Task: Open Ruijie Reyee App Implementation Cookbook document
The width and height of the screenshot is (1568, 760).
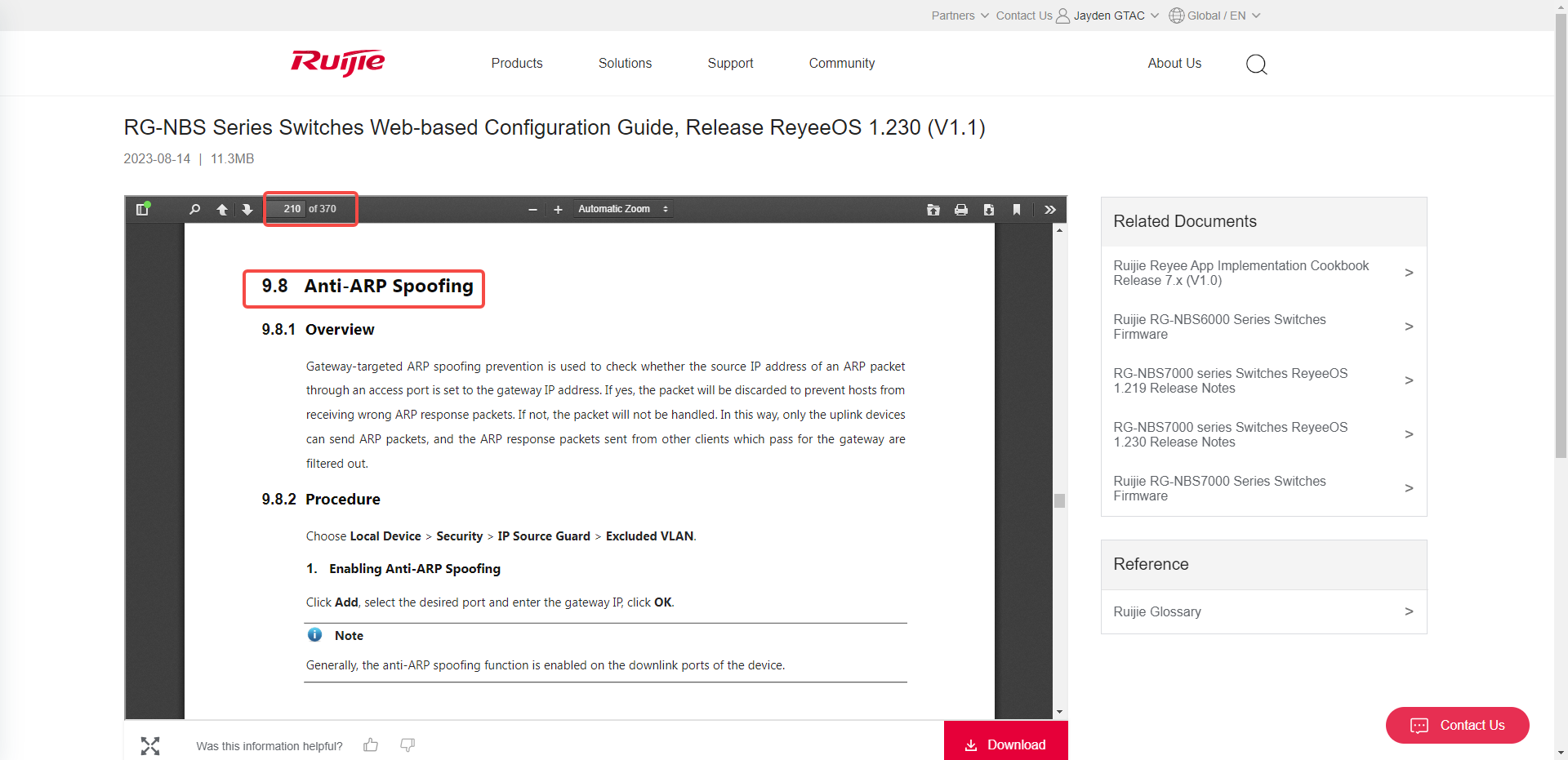Action: [x=1241, y=273]
